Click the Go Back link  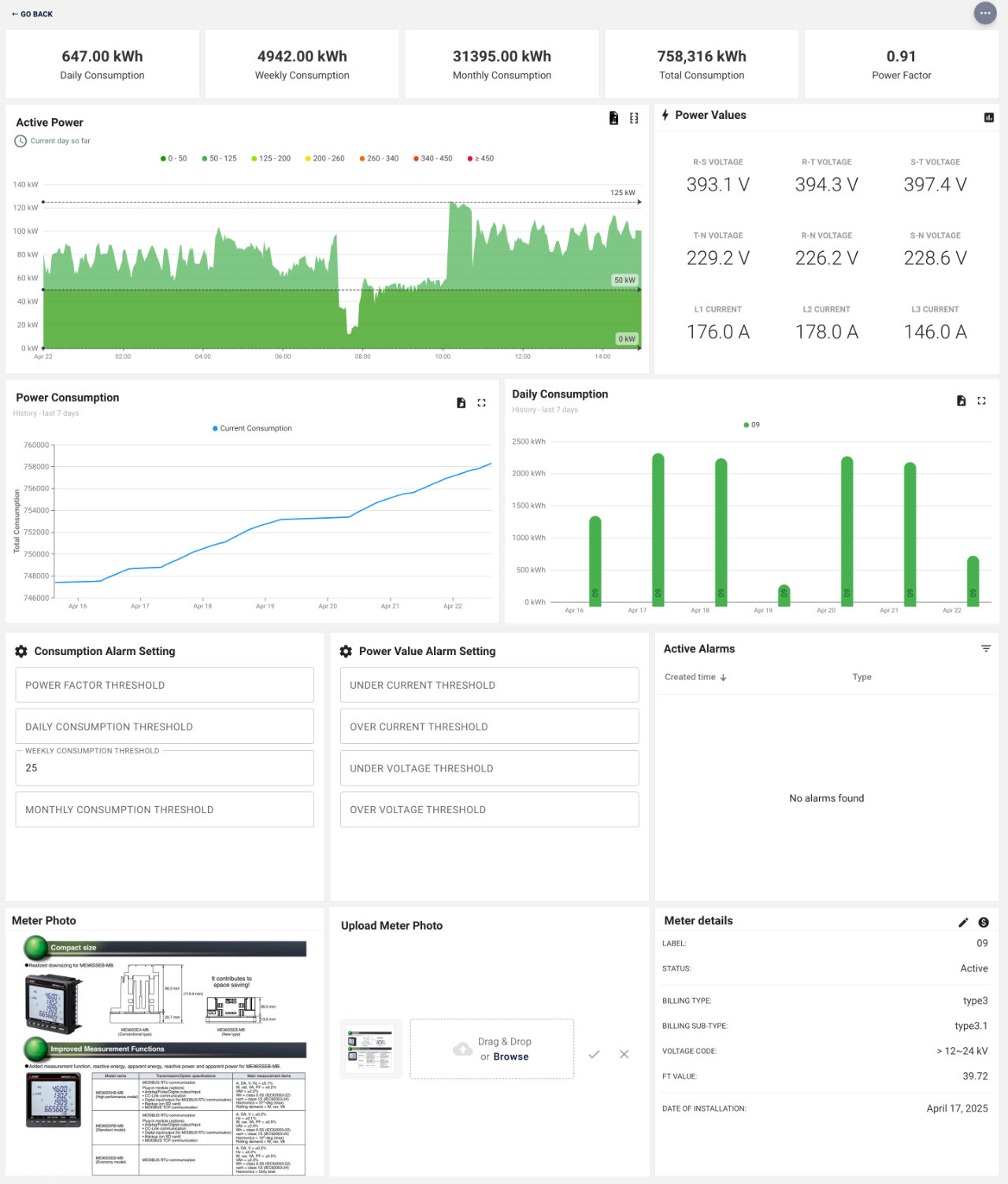[x=32, y=14]
